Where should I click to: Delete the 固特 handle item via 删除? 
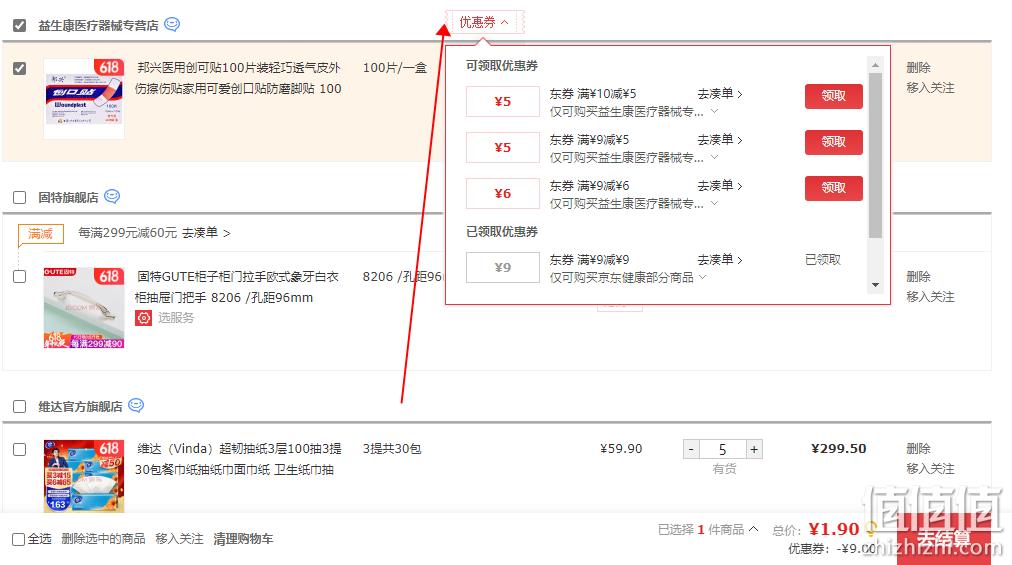tap(918, 276)
